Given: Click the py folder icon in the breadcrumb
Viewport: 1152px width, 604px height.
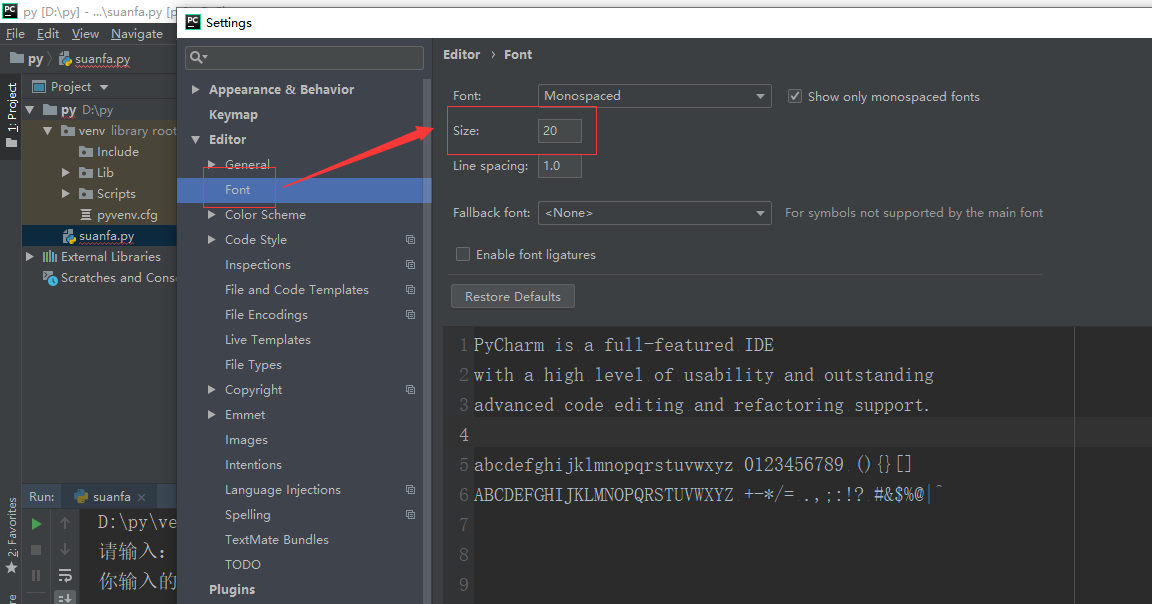Looking at the screenshot, I should pyautogui.click(x=17, y=58).
